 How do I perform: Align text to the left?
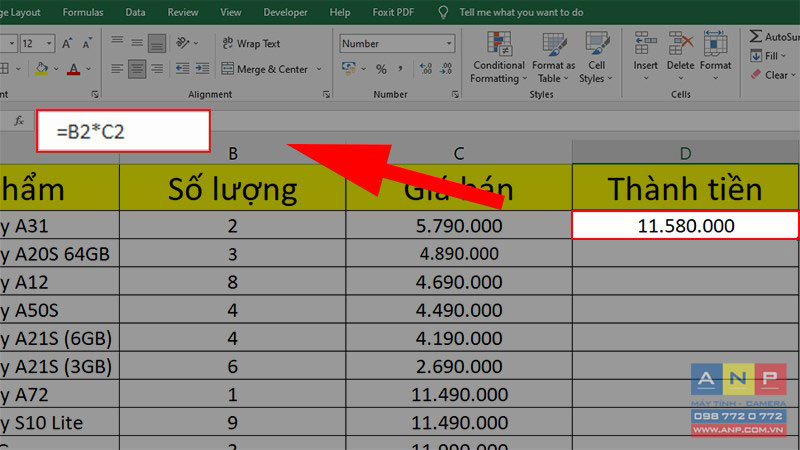tap(117, 69)
